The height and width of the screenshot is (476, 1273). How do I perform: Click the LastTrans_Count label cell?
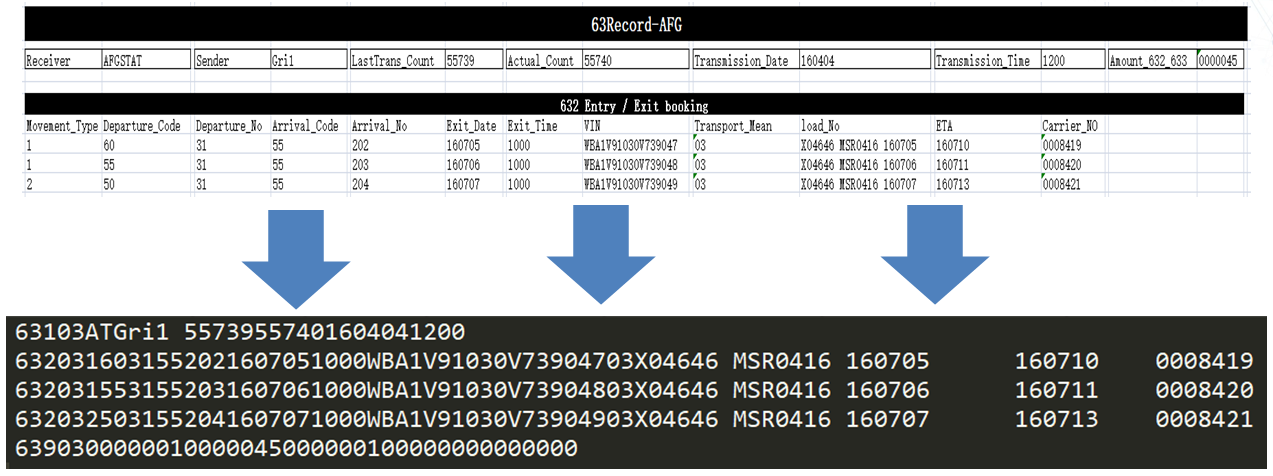pos(396,60)
